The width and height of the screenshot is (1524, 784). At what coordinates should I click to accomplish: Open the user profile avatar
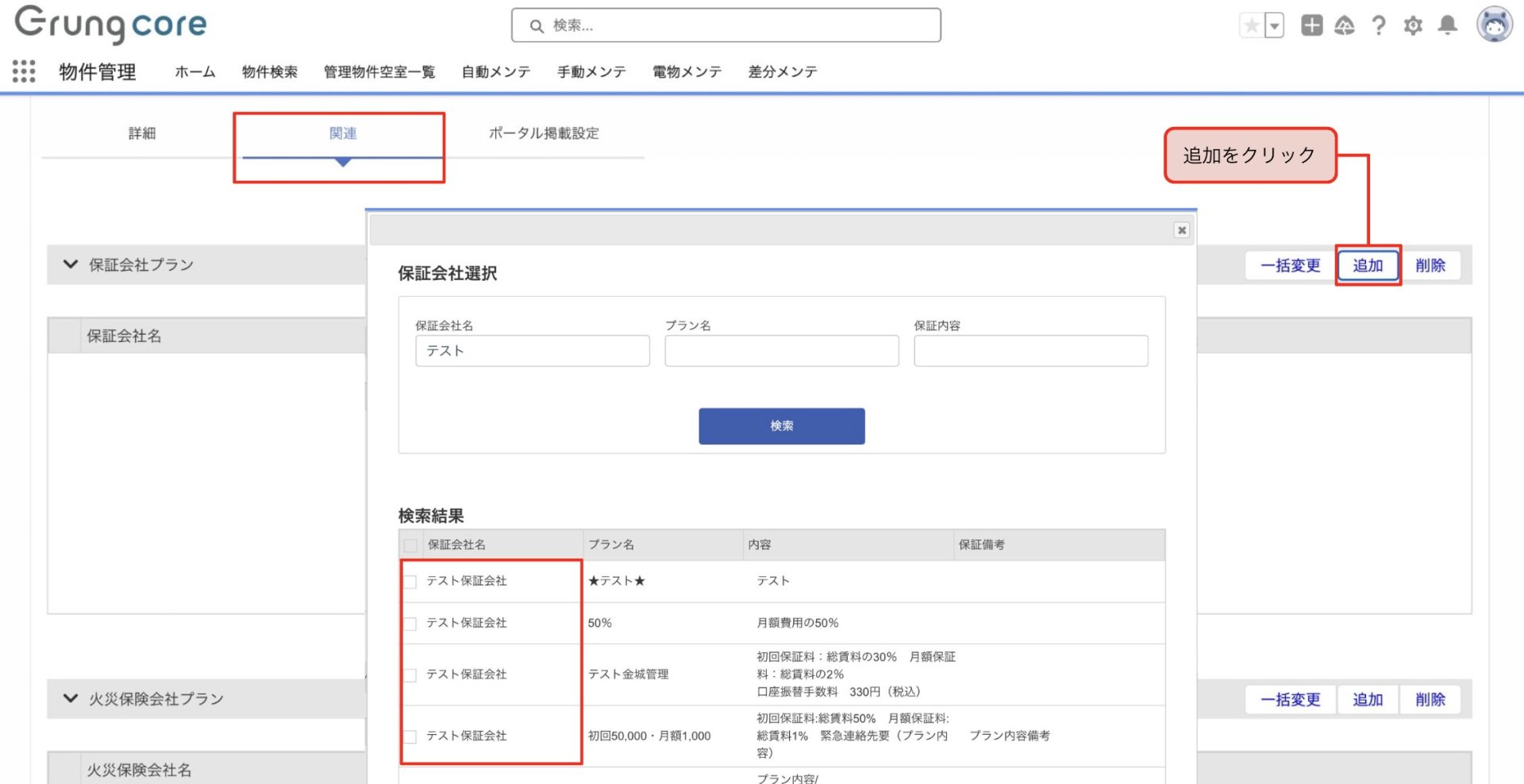pyautogui.click(x=1494, y=25)
